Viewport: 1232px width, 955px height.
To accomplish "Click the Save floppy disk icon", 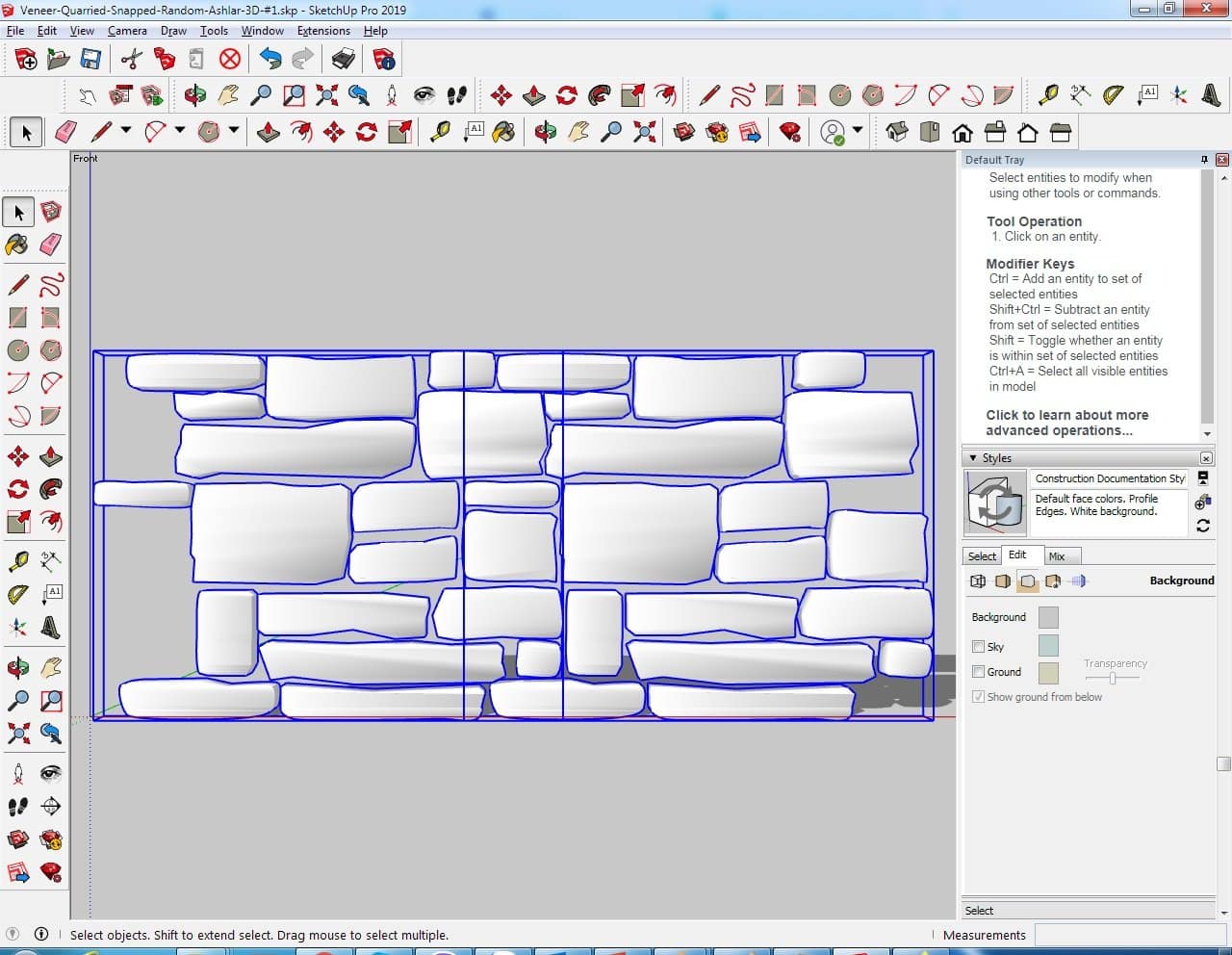I will point(90,60).
